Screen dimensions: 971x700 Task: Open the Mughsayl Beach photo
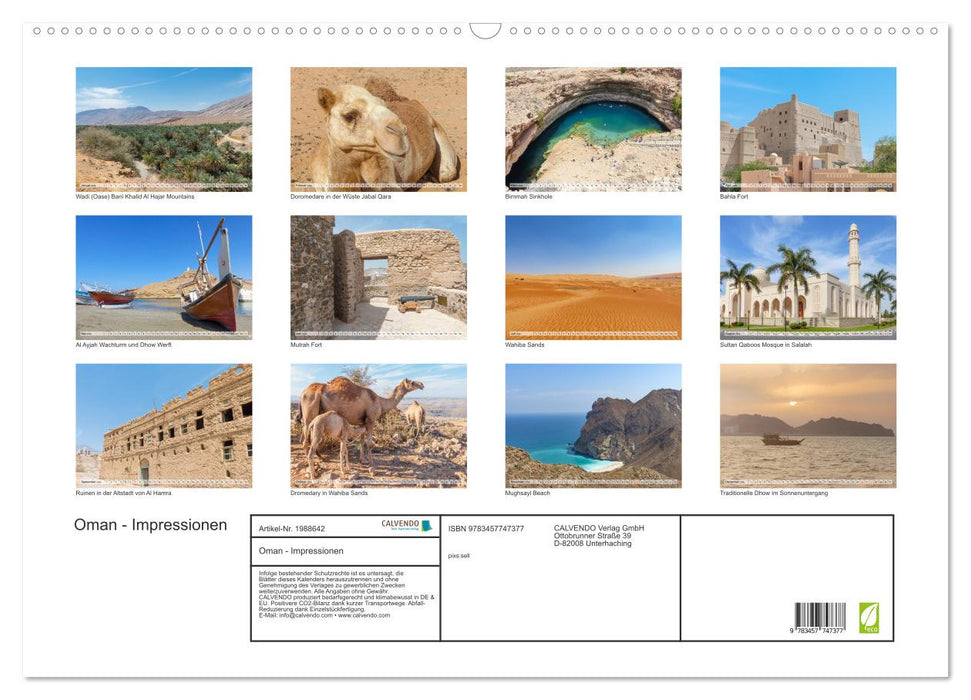(x=593, y=425)
